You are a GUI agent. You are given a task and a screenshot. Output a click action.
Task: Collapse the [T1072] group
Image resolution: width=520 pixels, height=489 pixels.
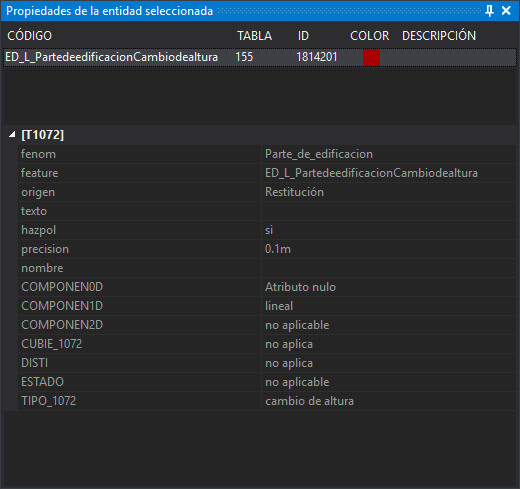coord(12,135)
